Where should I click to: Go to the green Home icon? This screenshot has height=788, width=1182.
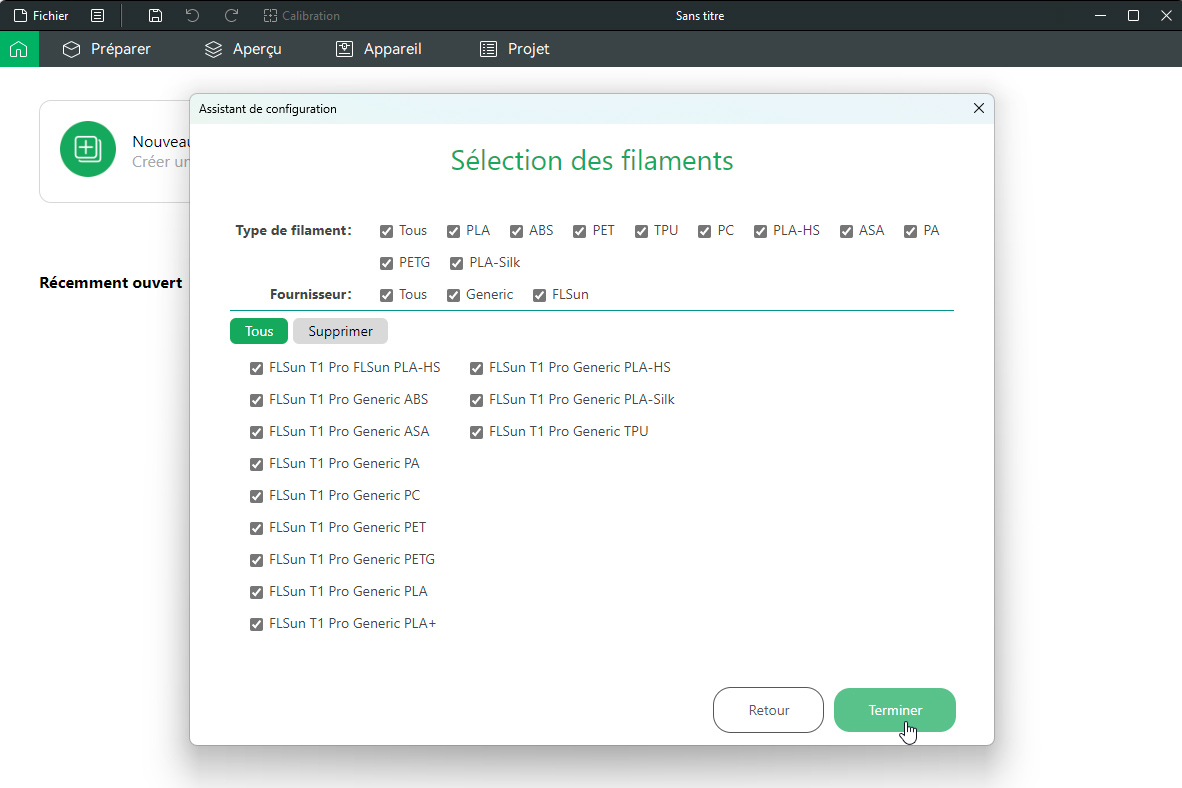19,49
